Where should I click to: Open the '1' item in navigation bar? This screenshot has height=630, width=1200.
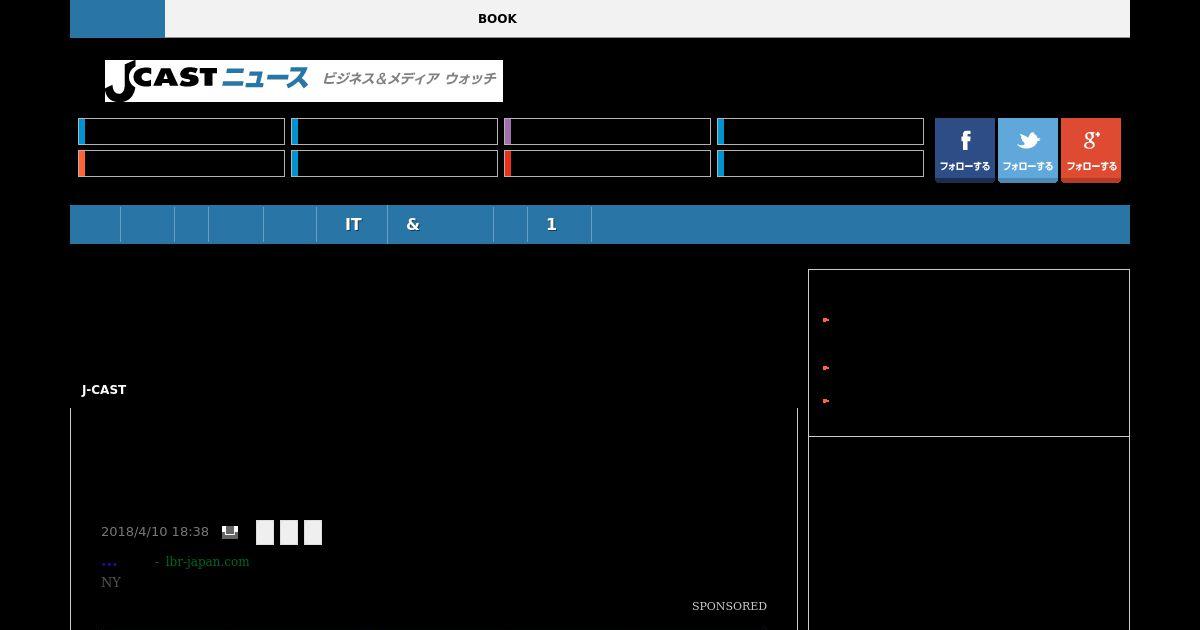coord(560,224)
